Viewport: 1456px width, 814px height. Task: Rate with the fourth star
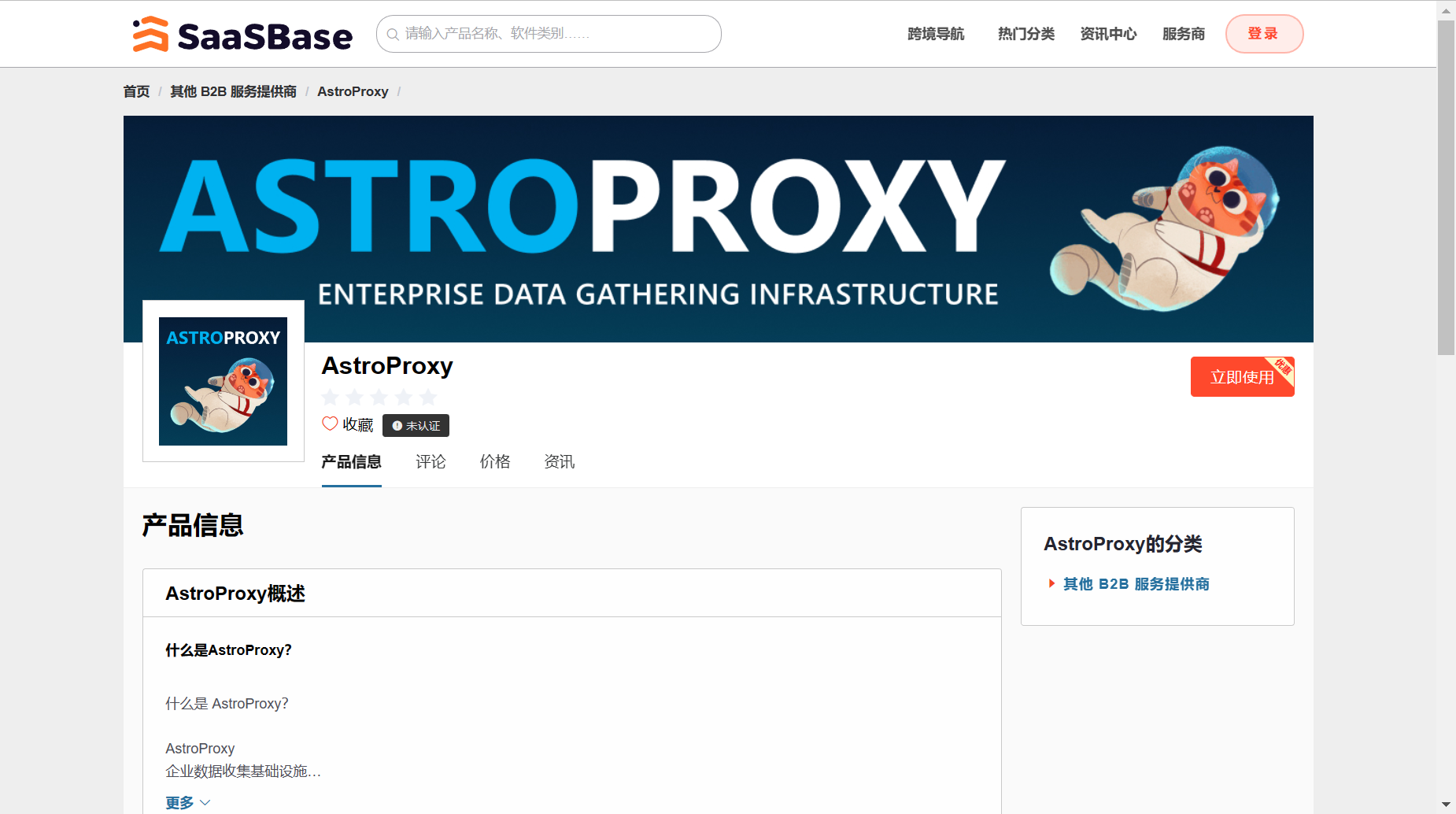pyautogui.click(x=404, y=397)
